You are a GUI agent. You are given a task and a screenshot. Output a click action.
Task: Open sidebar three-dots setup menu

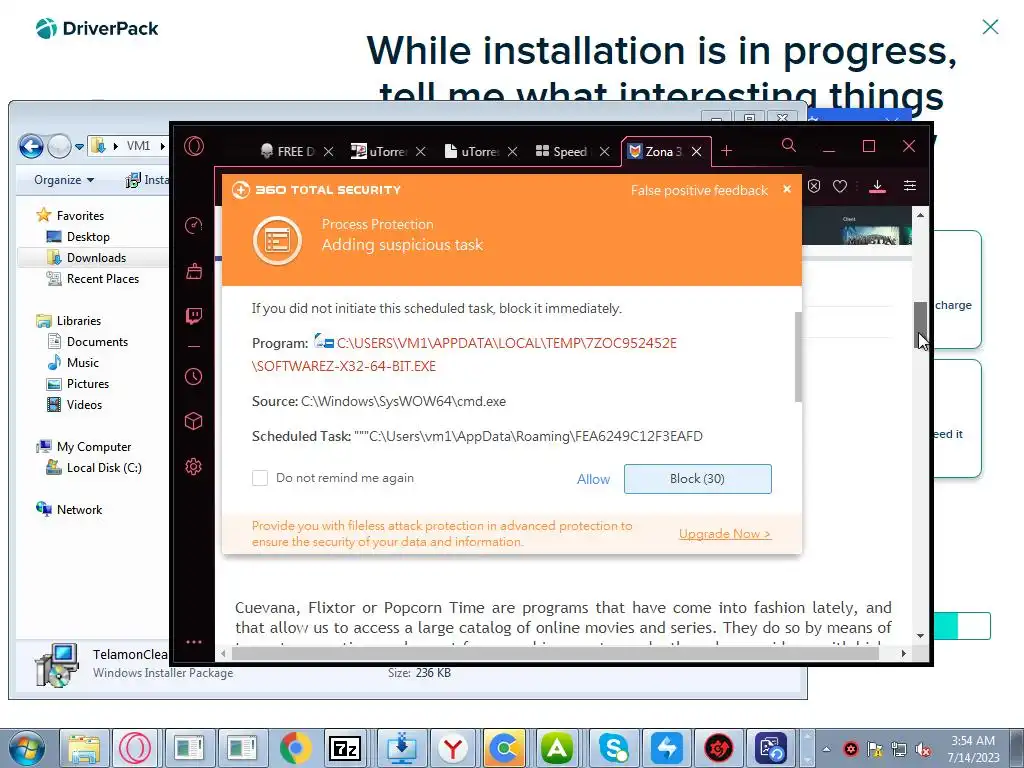(x=194, y=642)
